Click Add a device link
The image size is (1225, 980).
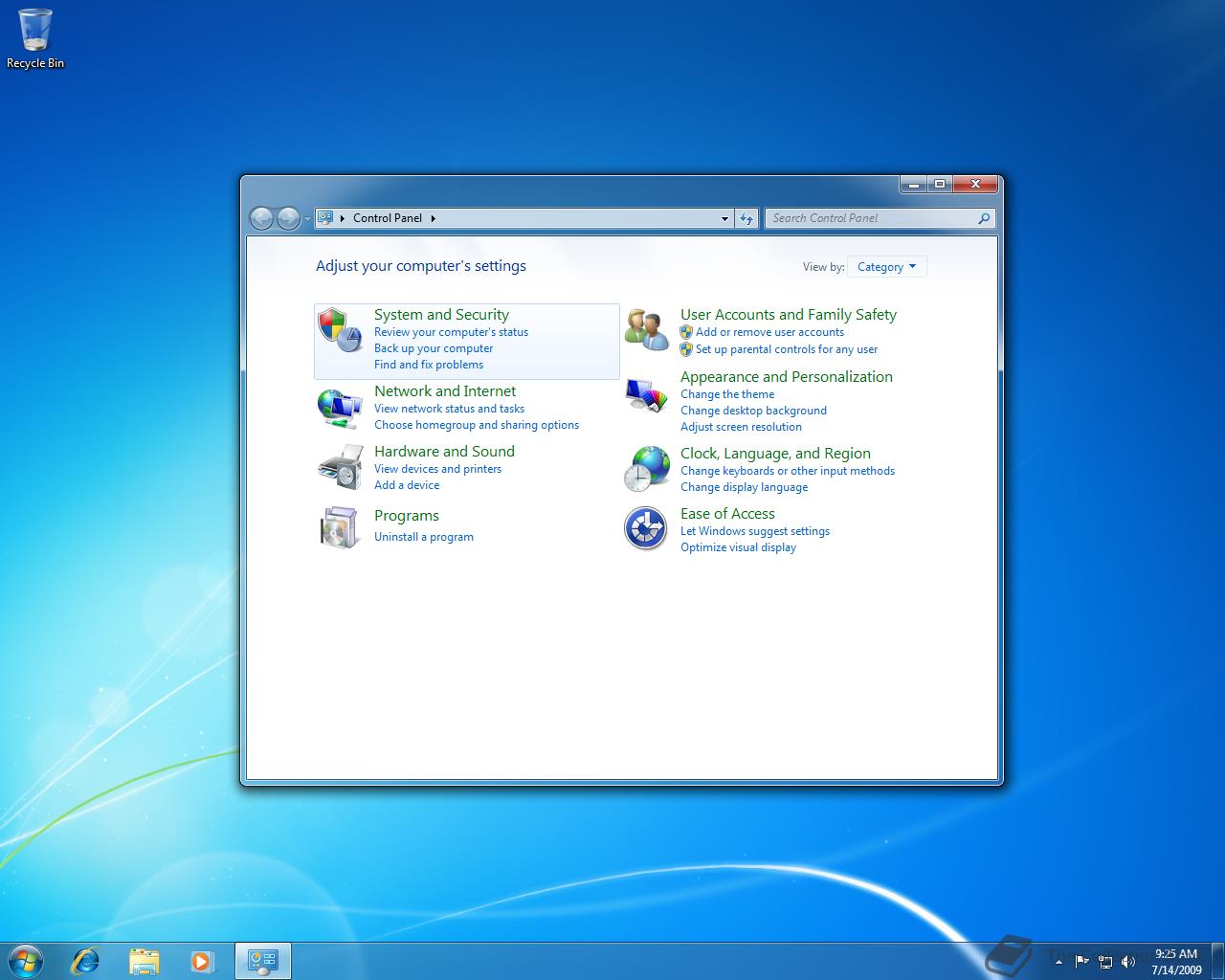pyautogui.click(x=407, y=485)
